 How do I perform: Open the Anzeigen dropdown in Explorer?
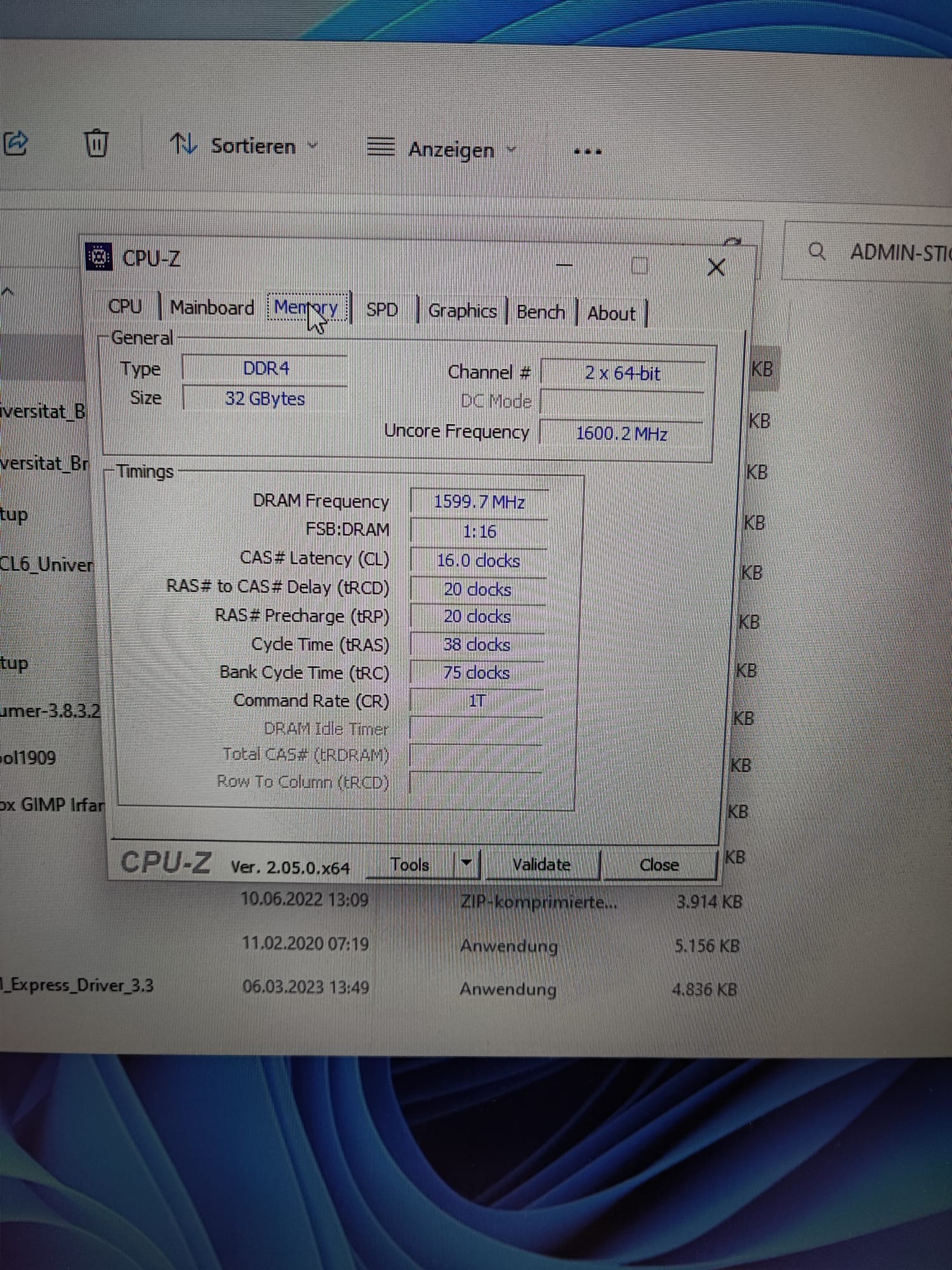tap(442, 149)
